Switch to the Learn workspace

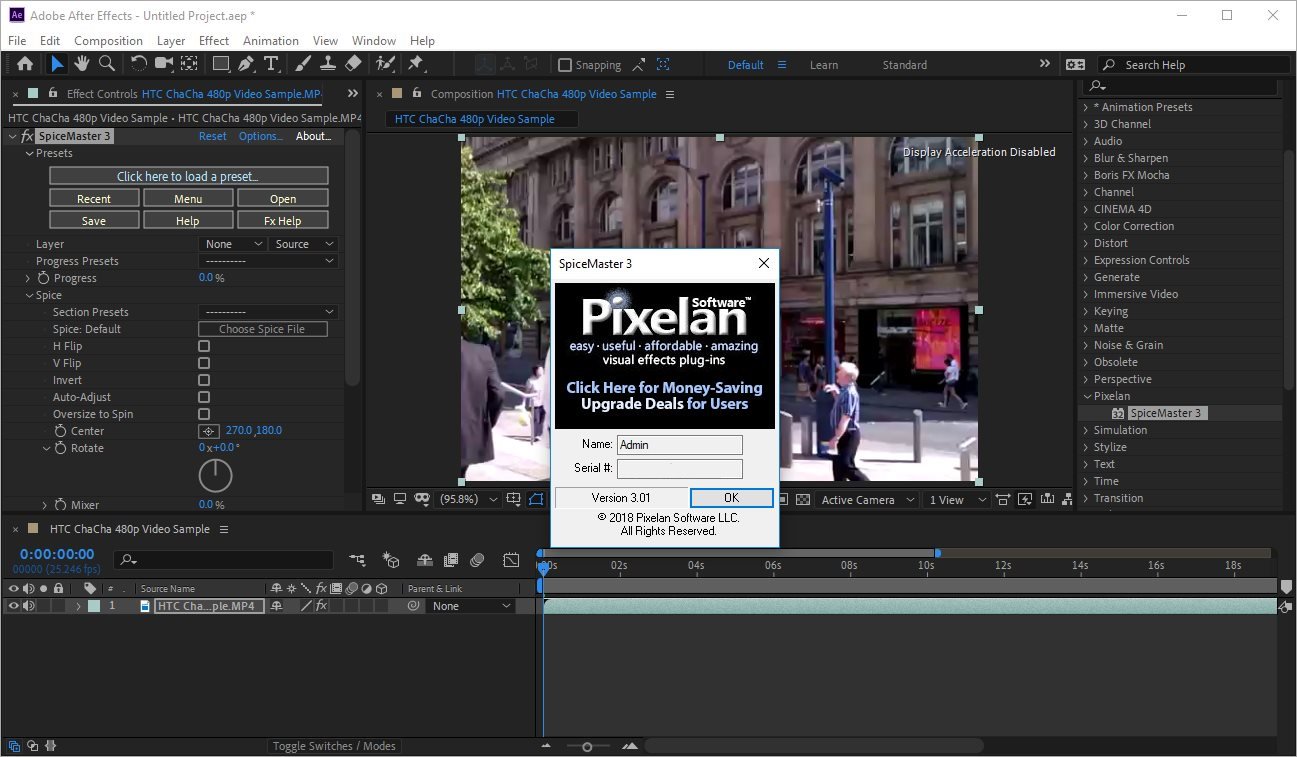[x=824, y=65]
